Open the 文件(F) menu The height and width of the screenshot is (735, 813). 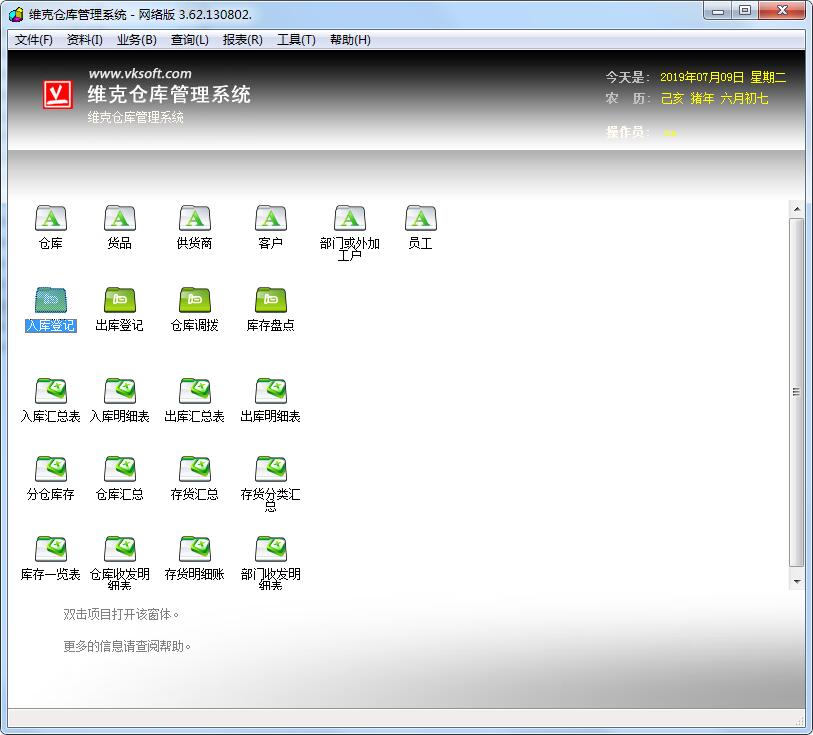pyautogui.click(x=34, y=40)
